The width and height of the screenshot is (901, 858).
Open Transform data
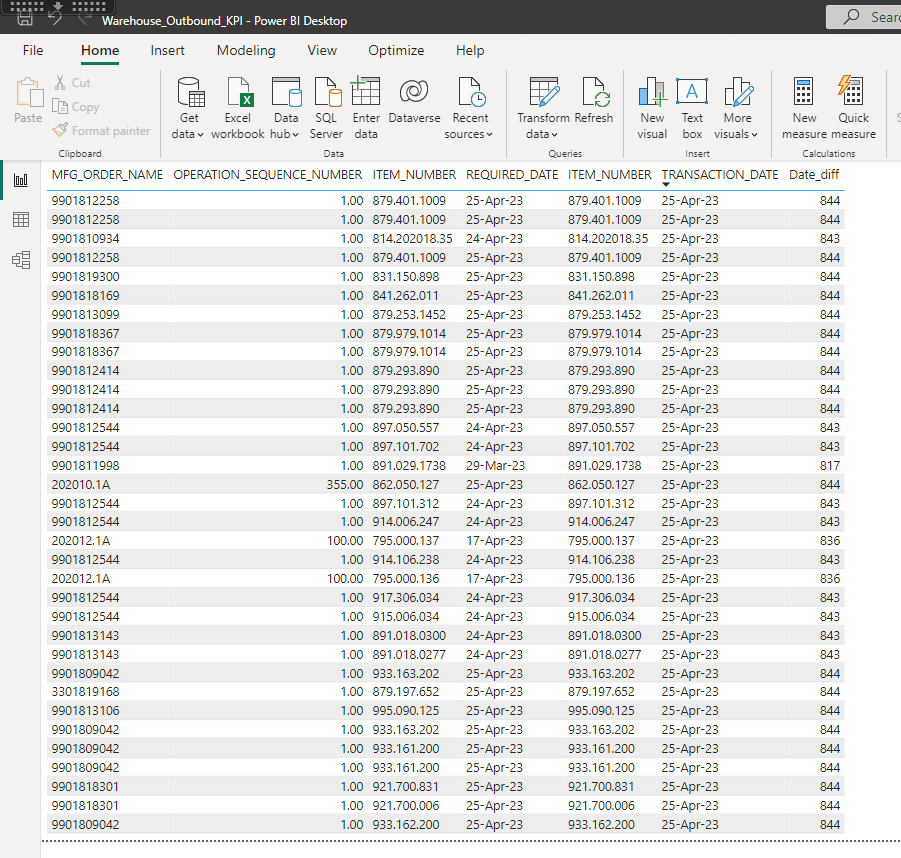point(543,108)
